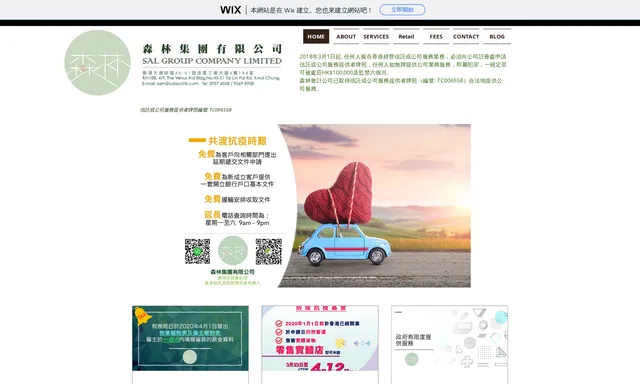Open the SERVICES menu item
Viewport: 640px width, 384px height.
pyautogui.click(x=376, y=36)
